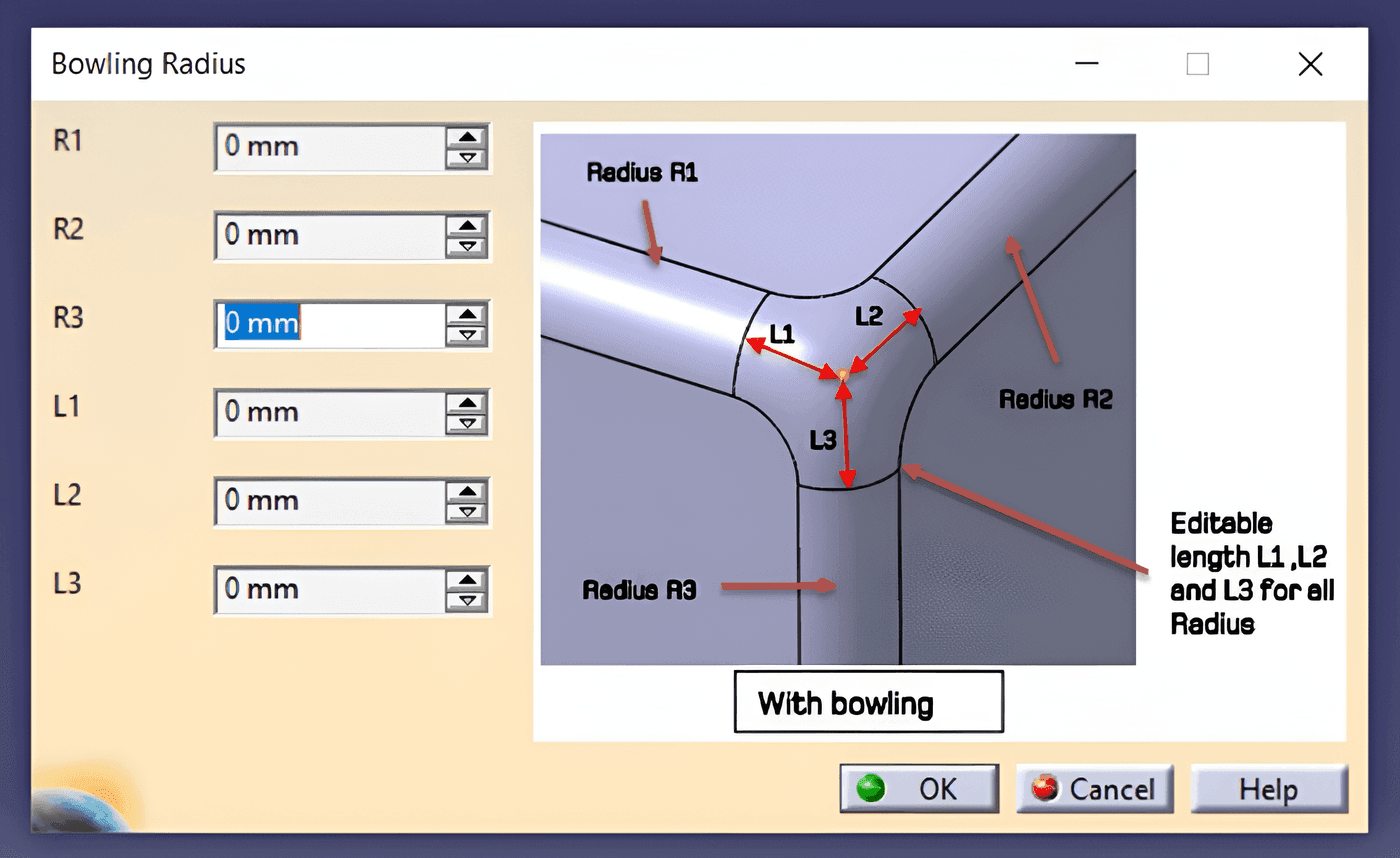Decrease R2 value with down arrow
The image size is (1400, 858).
466,246
